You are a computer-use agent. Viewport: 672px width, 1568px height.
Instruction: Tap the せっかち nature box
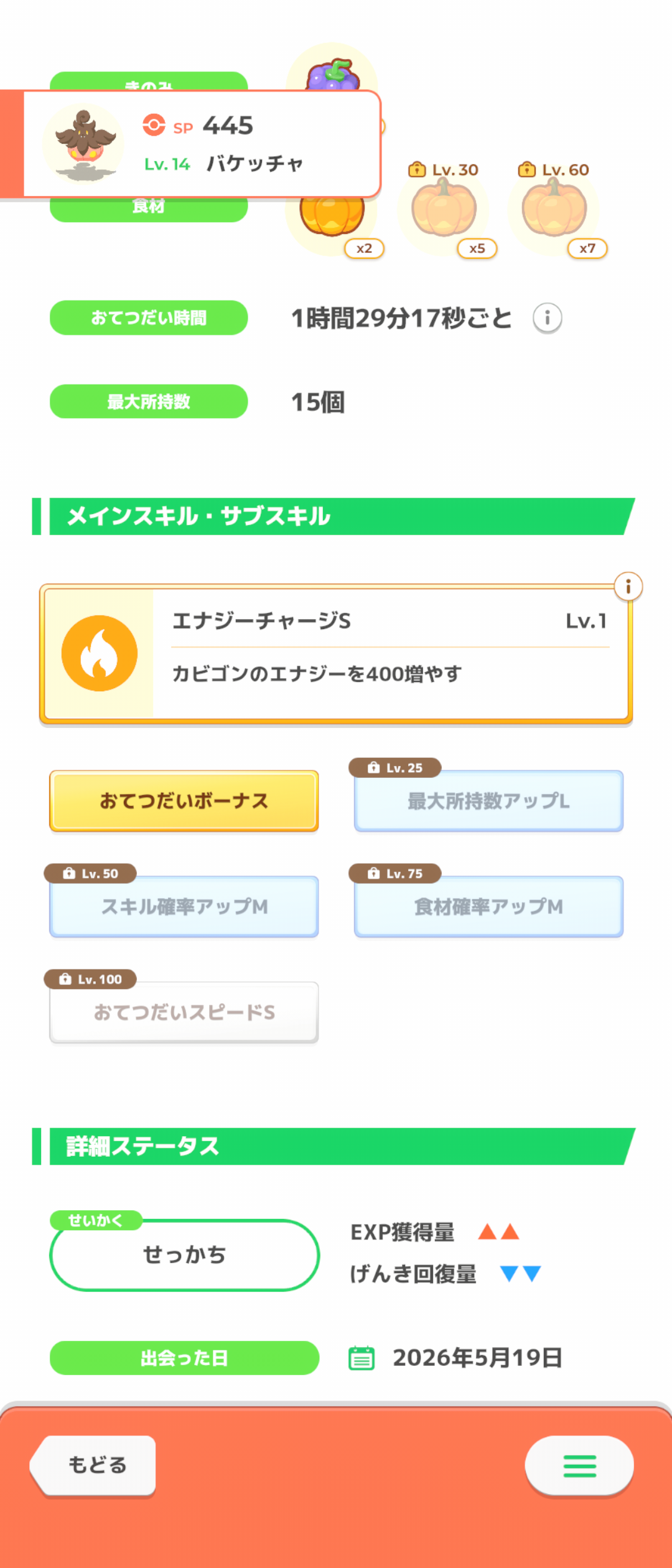(184, 1255)
